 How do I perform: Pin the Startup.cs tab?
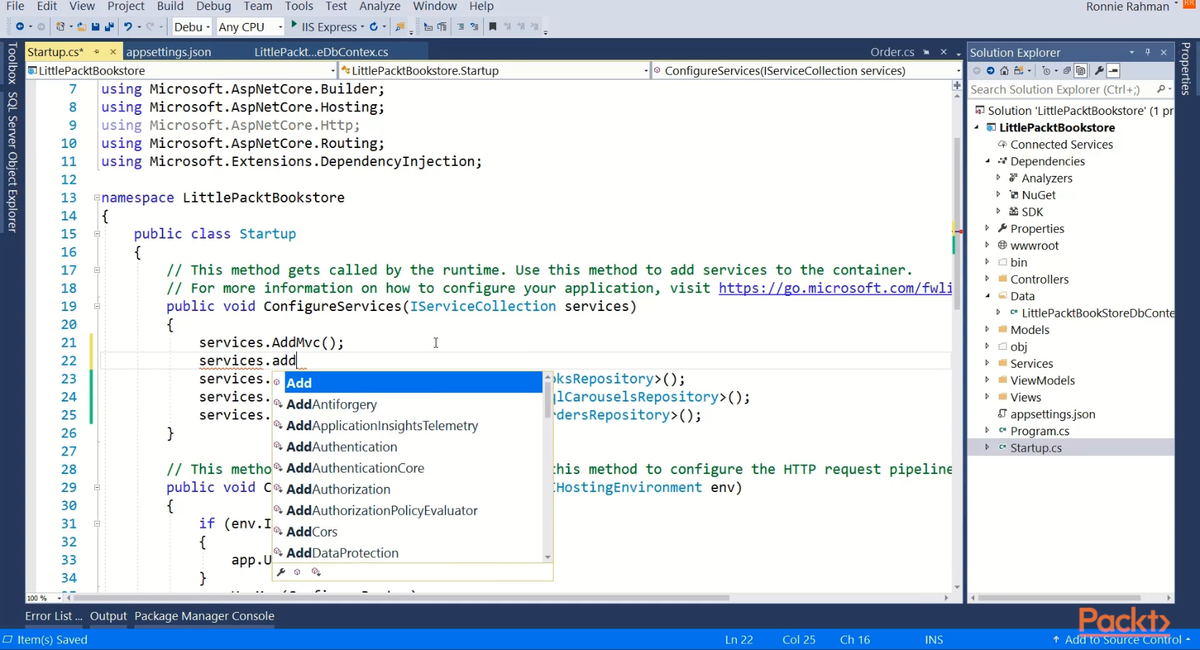(x=97, y=52)
